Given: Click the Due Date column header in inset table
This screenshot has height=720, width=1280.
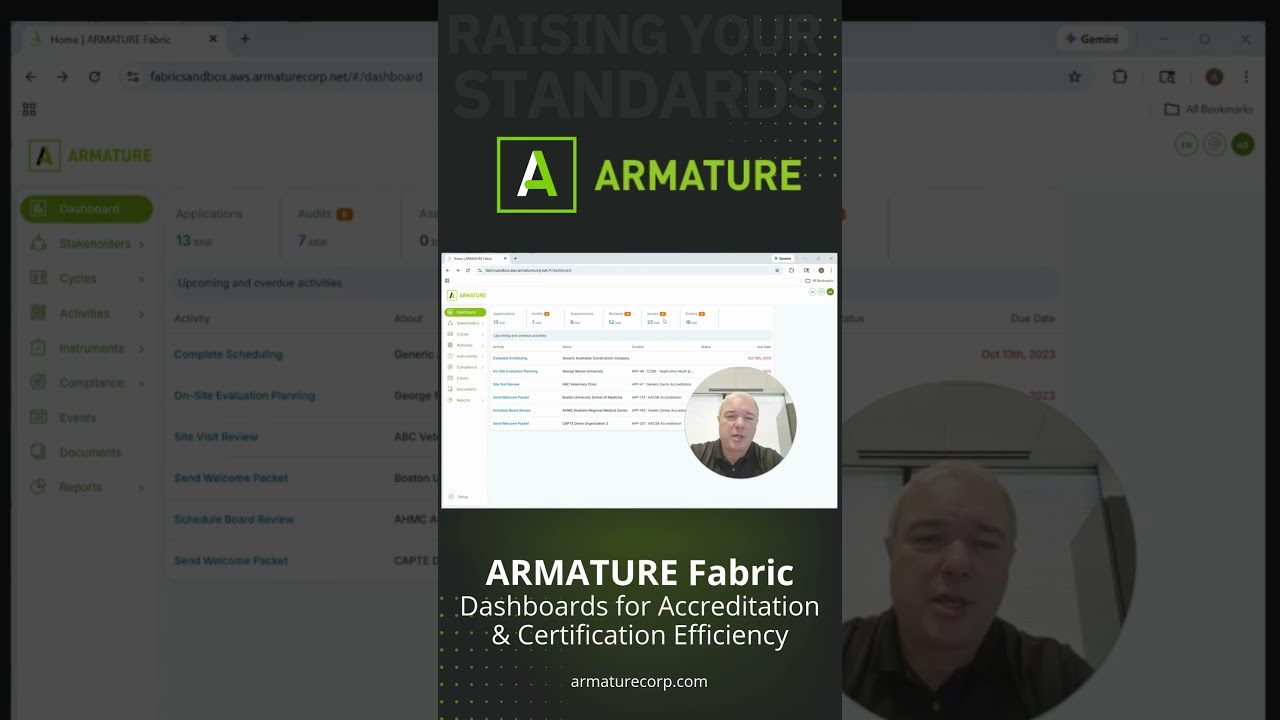Looking at the screenshot, I should [x=764, y=346].
